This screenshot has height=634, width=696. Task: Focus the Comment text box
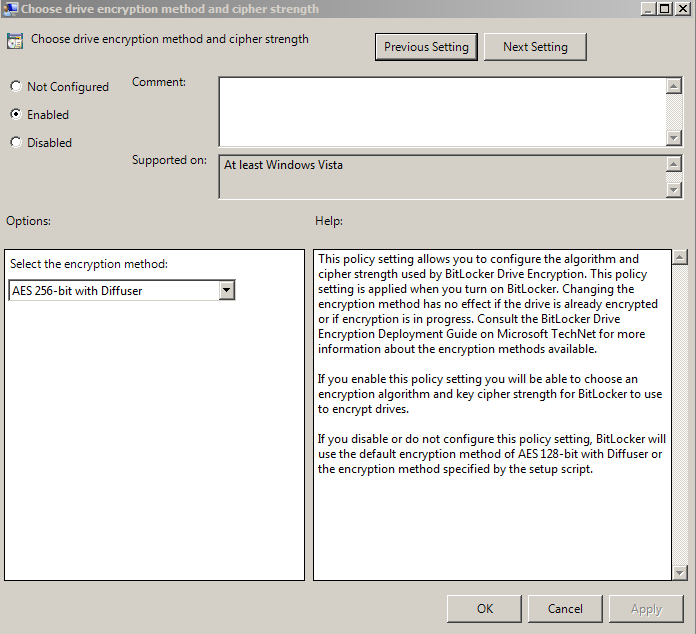pos(442,111)
